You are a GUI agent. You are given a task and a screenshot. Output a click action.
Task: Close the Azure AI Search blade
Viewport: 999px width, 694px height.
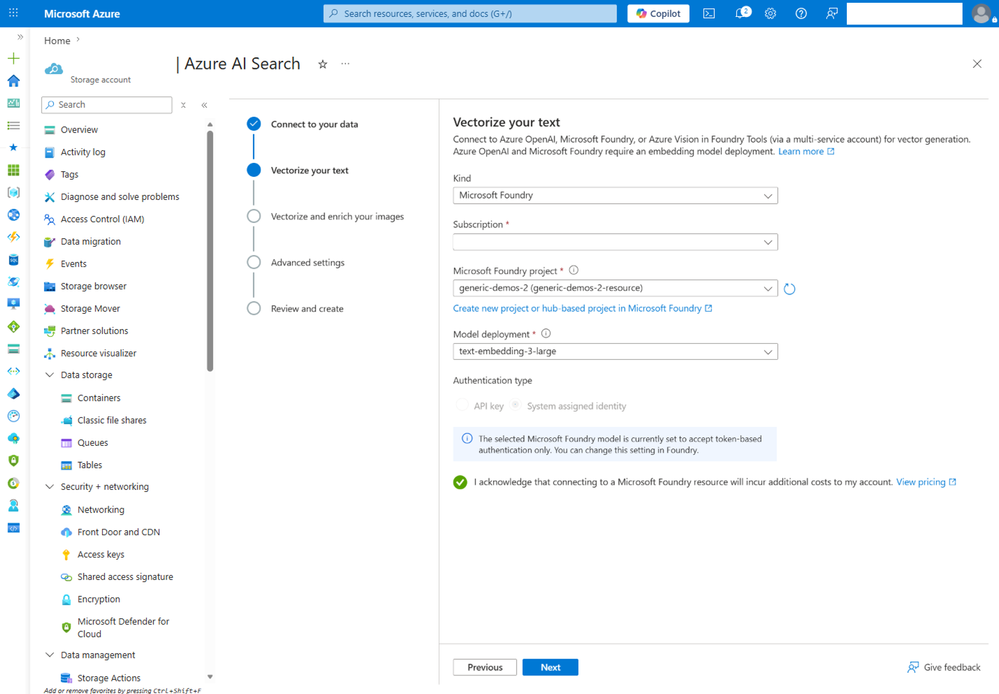[977, 64]
